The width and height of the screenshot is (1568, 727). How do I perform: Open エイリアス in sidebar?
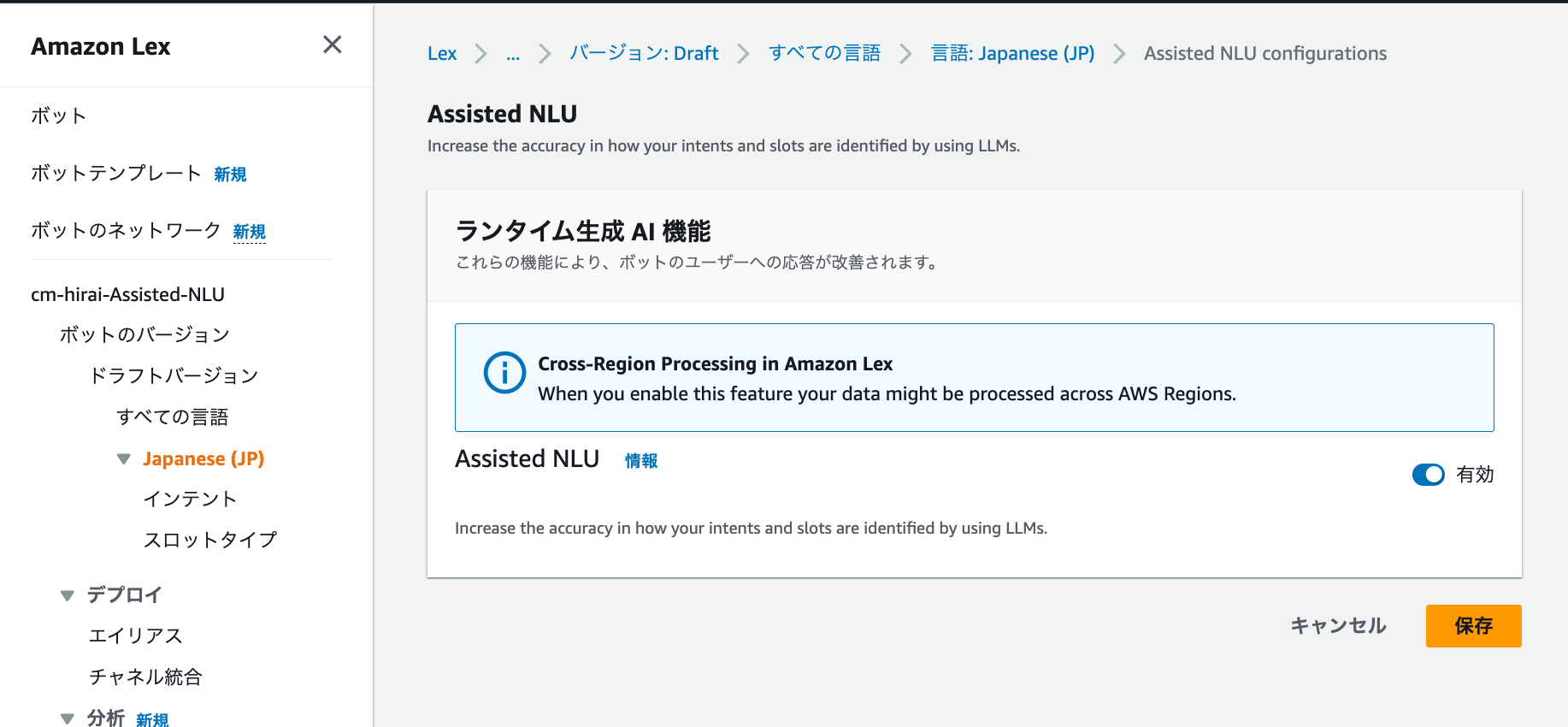[x=136, y=635]
